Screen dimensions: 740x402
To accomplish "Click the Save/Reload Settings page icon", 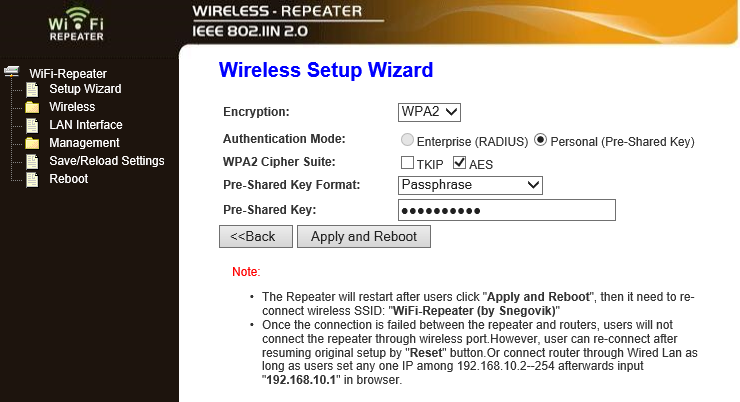I will point(32,161).
